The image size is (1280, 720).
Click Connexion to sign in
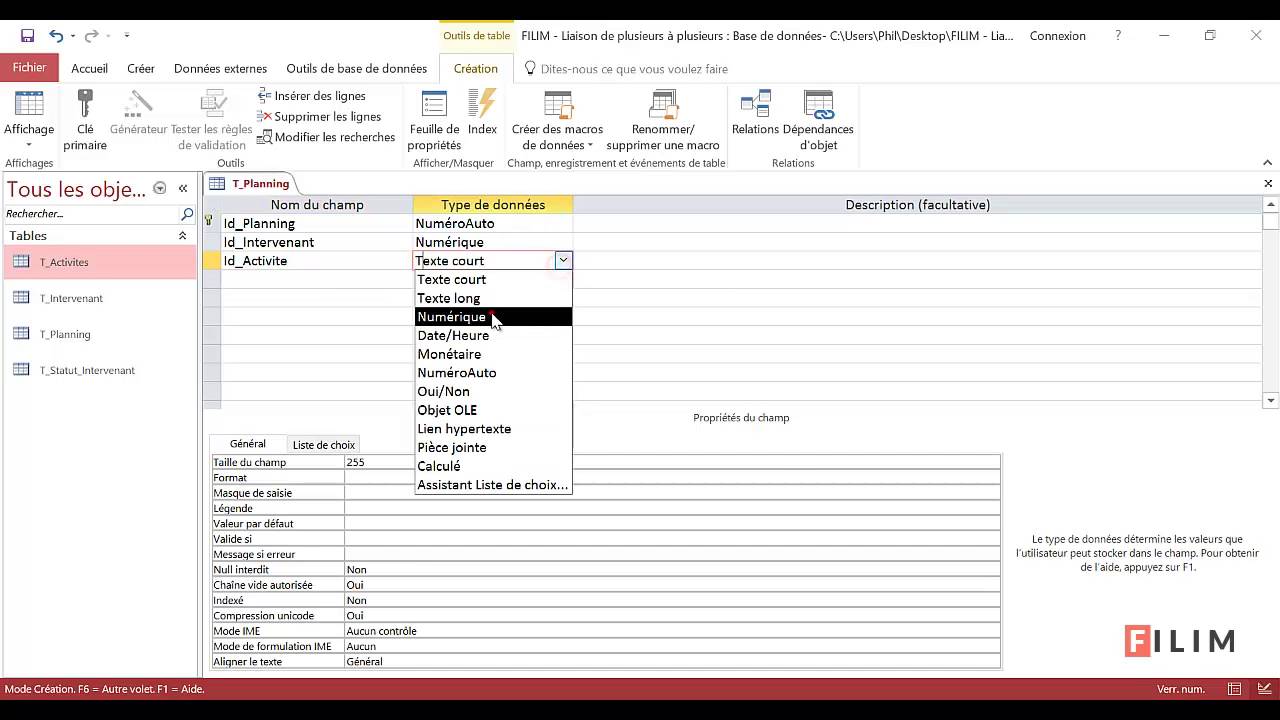click(x=1057, y=36)
